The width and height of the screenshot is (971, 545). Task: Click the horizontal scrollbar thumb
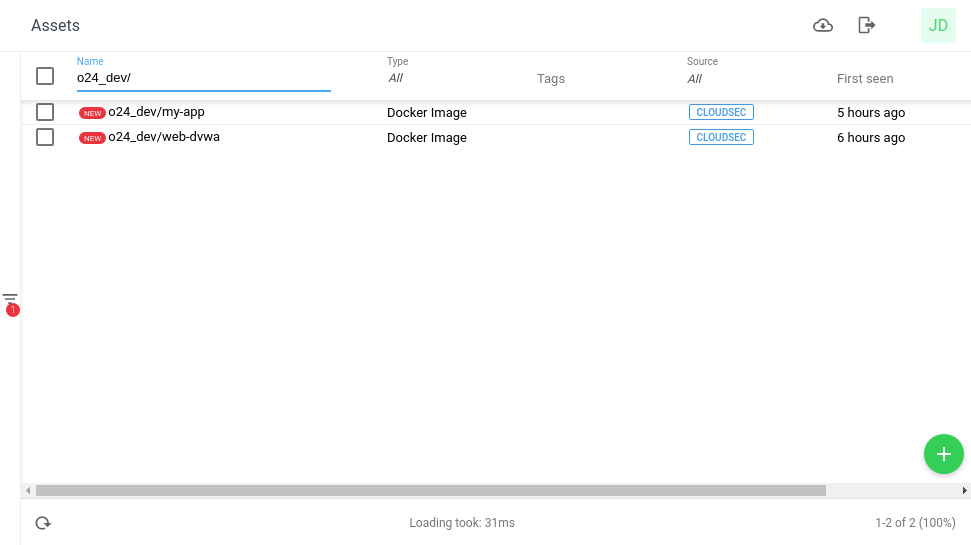pyautogui.click(x=430, y=491)
